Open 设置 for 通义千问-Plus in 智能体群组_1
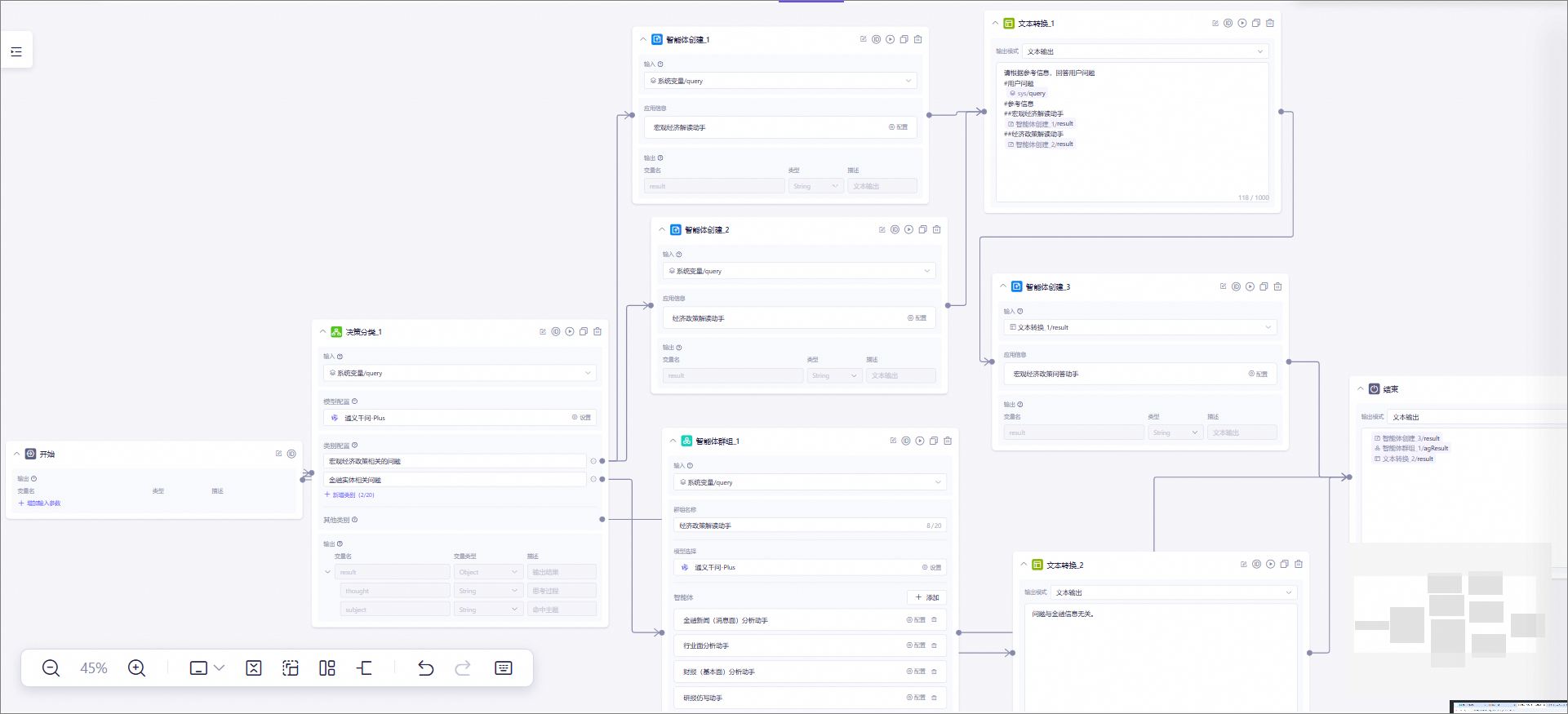 click(x=931, y=567)
